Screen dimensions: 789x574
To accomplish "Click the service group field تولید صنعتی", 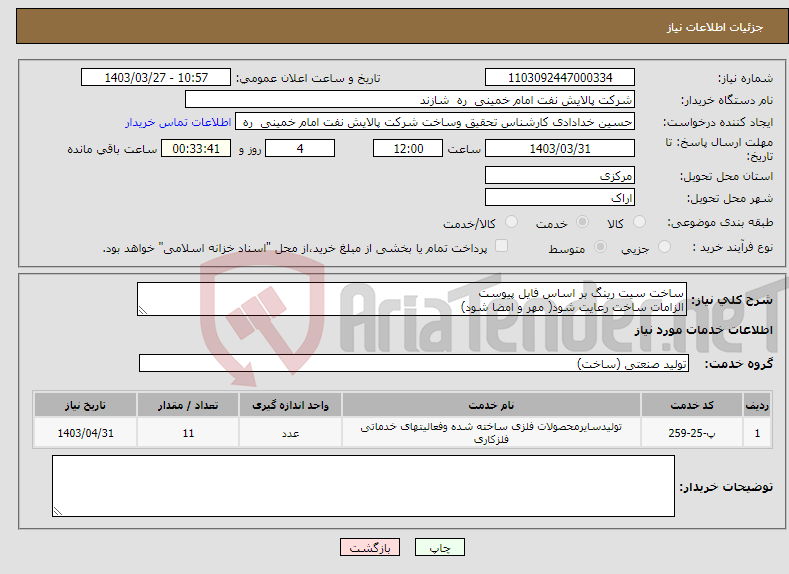I will point(414,363).
